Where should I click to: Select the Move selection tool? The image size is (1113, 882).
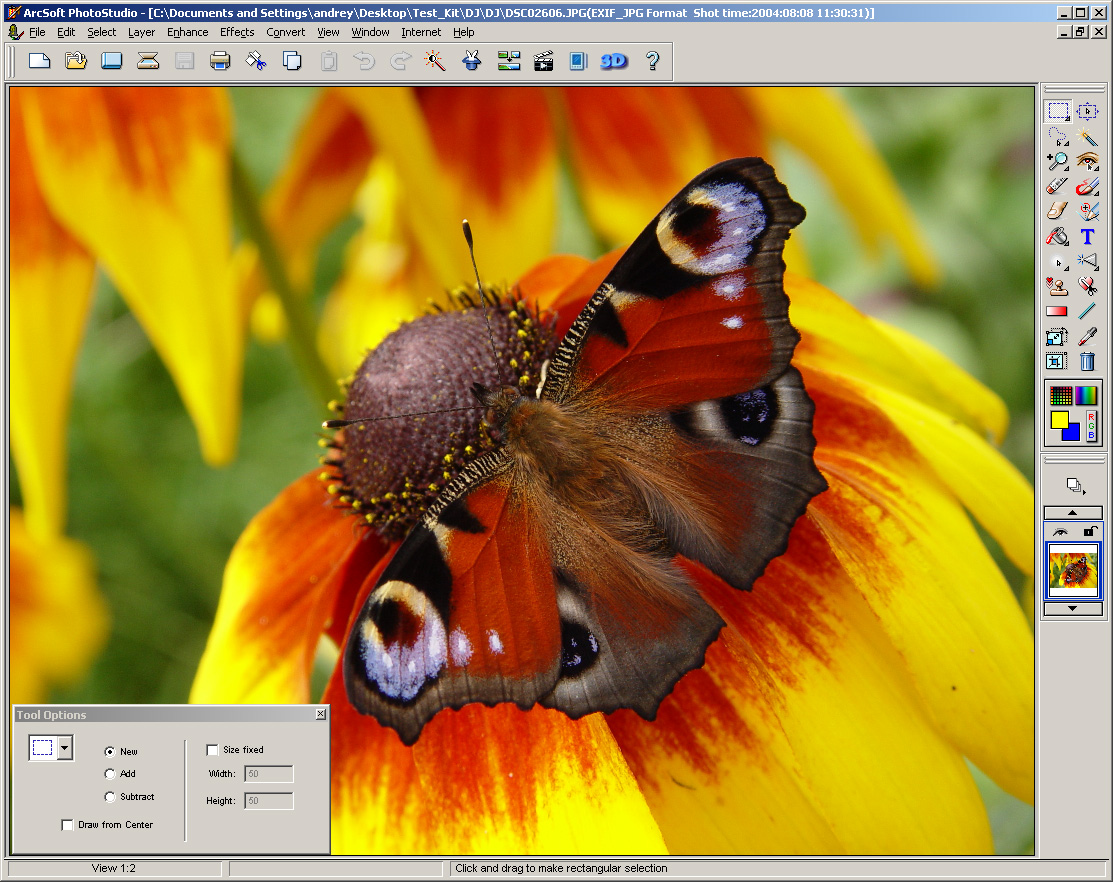[1087, 111]
